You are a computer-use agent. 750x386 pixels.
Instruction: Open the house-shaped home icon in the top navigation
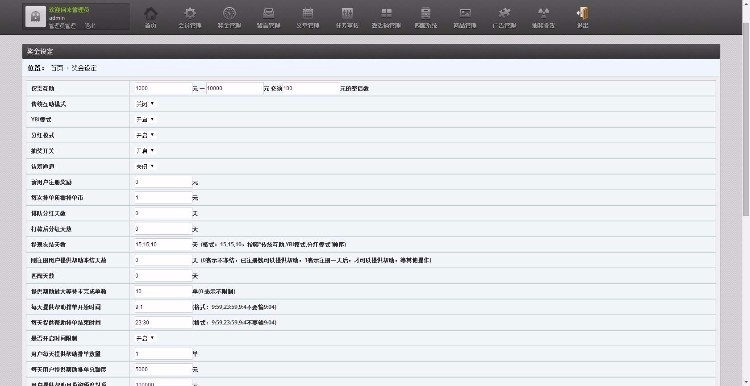151,13
